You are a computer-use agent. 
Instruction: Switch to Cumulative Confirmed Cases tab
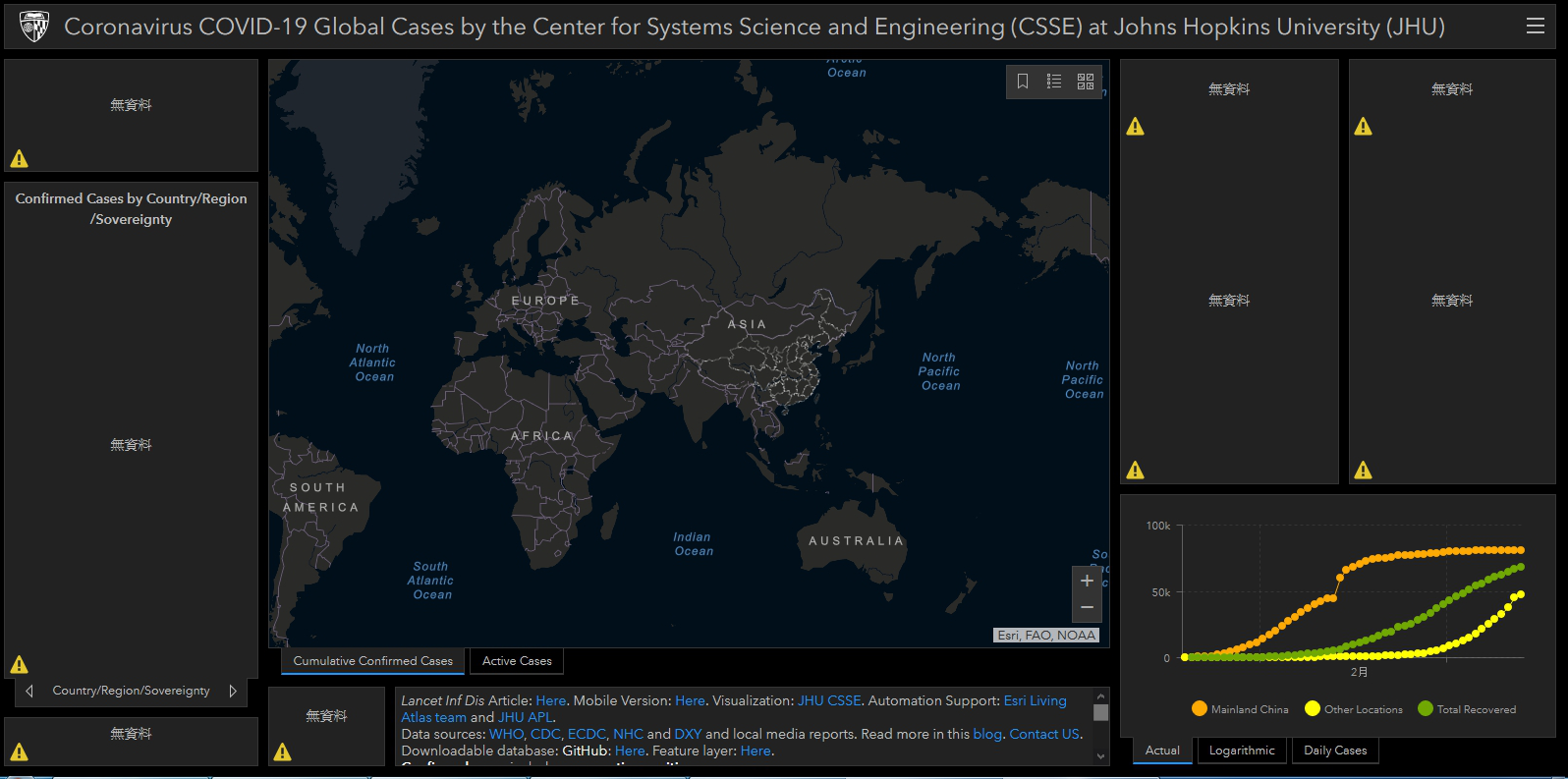pos(372,661)
